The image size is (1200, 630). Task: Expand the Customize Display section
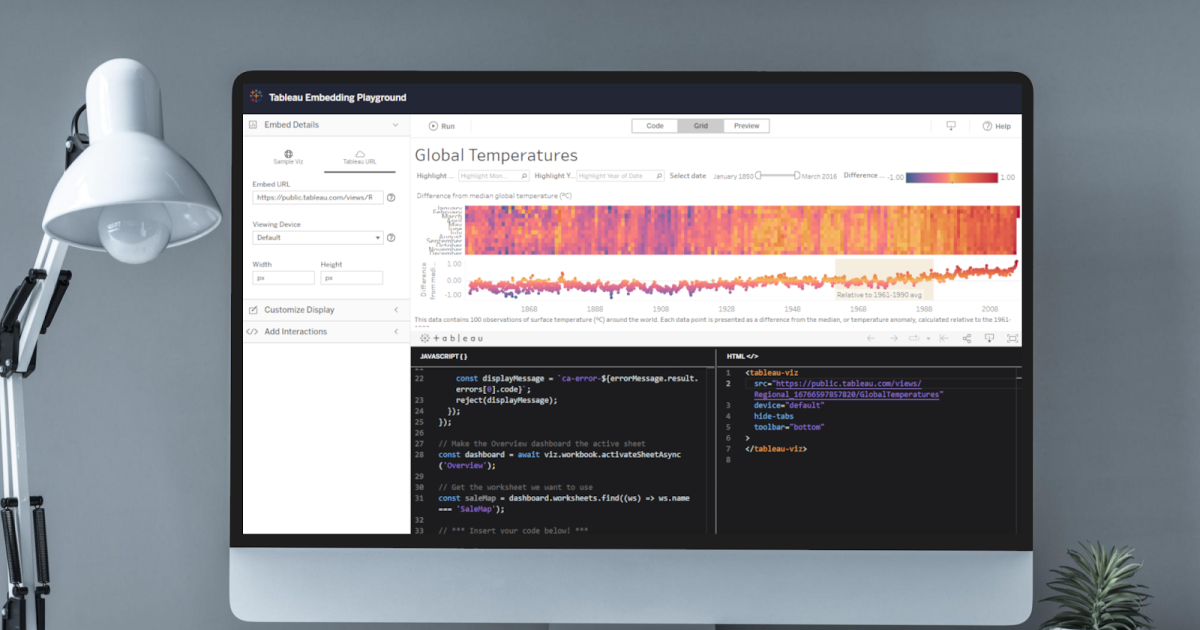click(x=396, y=310)
